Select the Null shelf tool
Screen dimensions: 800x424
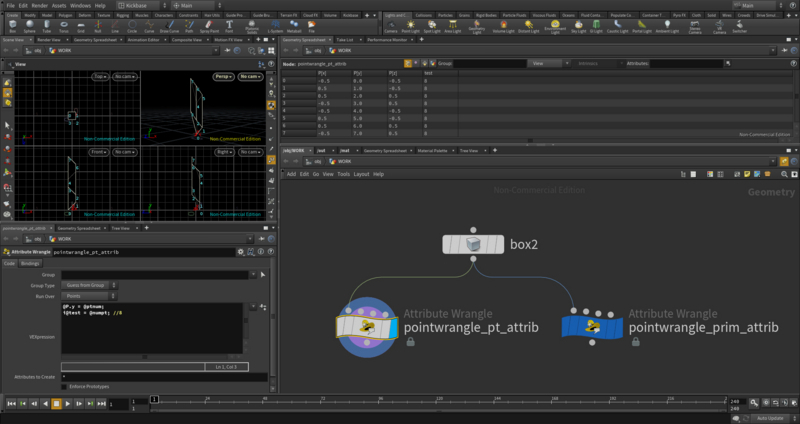(98, 26)
